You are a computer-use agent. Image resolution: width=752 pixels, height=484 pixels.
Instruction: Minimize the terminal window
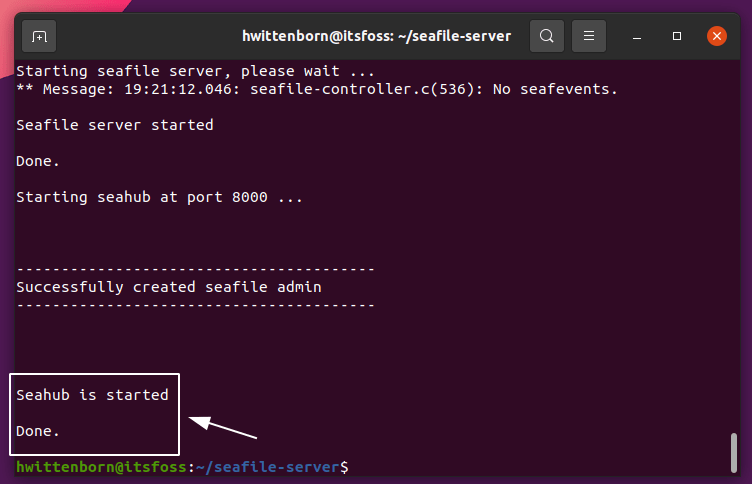(x=637, y=36)
